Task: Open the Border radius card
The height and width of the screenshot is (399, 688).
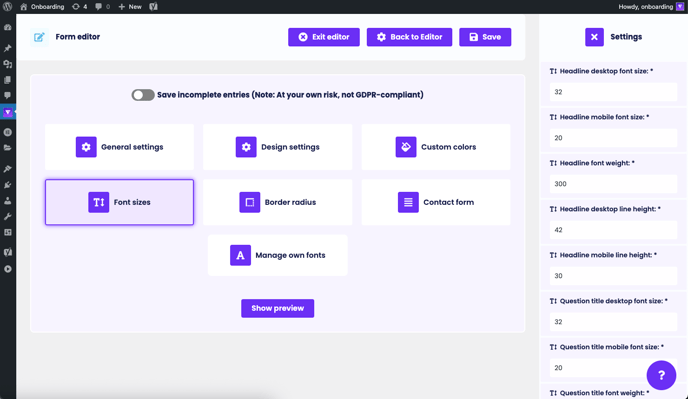Action: click(277, 202)
